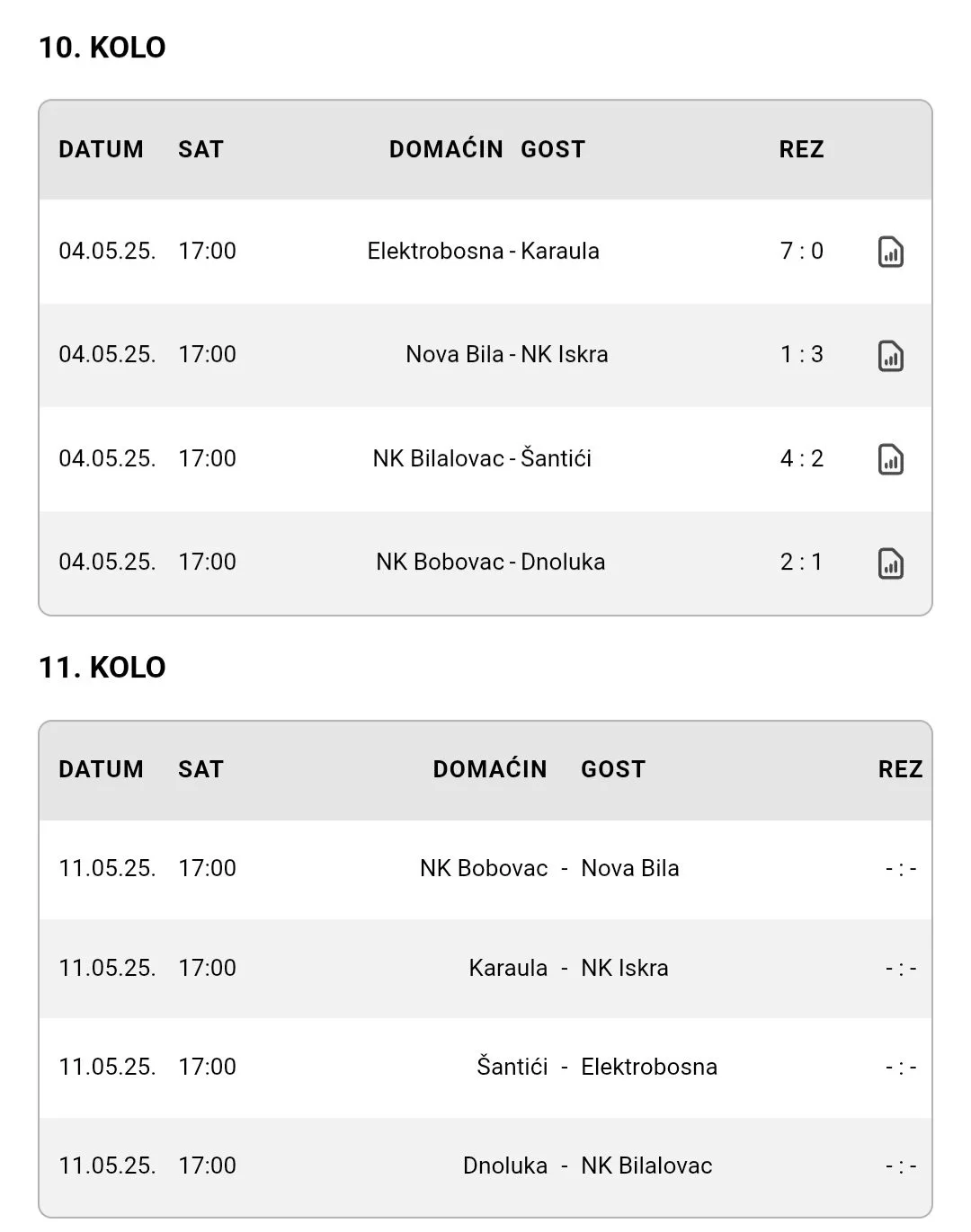Click the 2 : 1 result

801,562
